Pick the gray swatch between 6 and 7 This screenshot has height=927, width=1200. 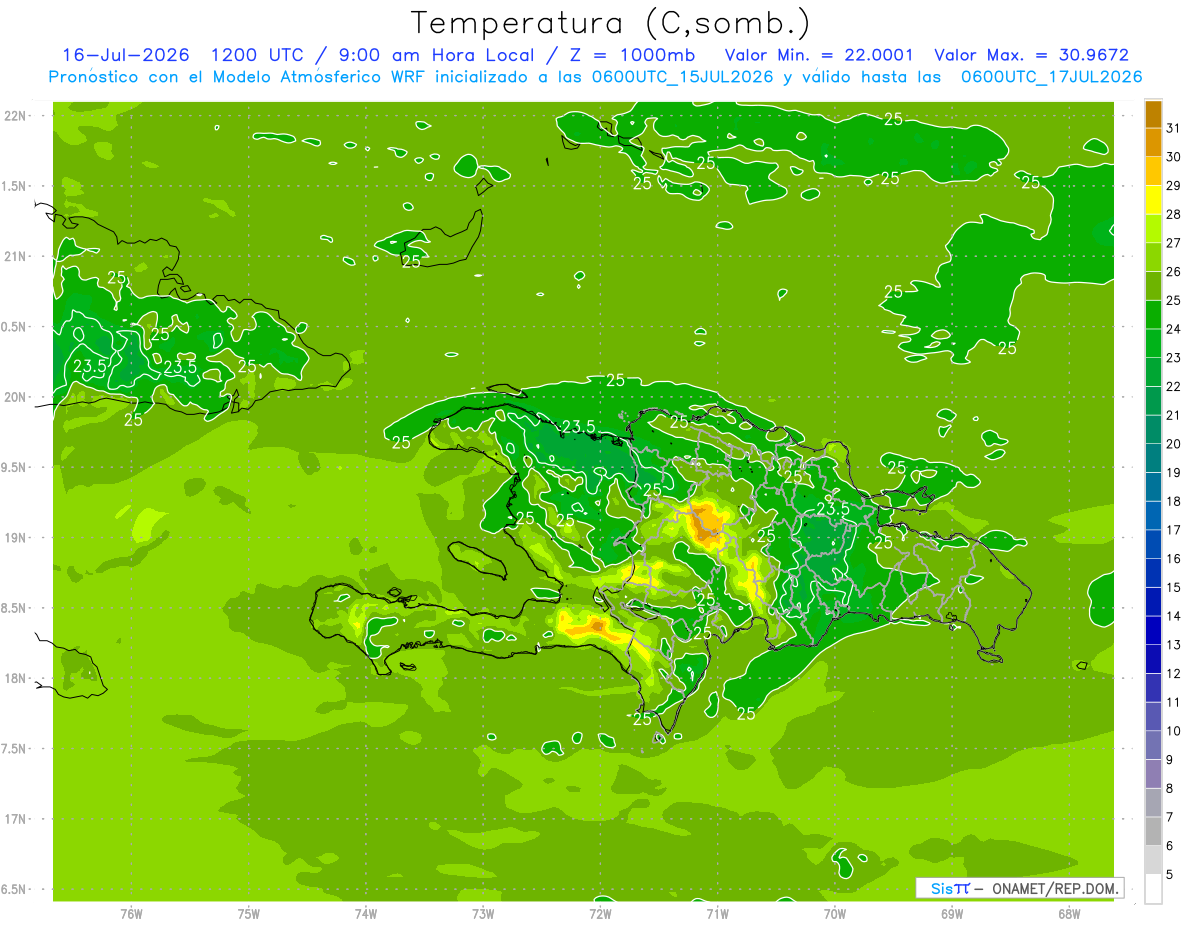[1153, 831]
